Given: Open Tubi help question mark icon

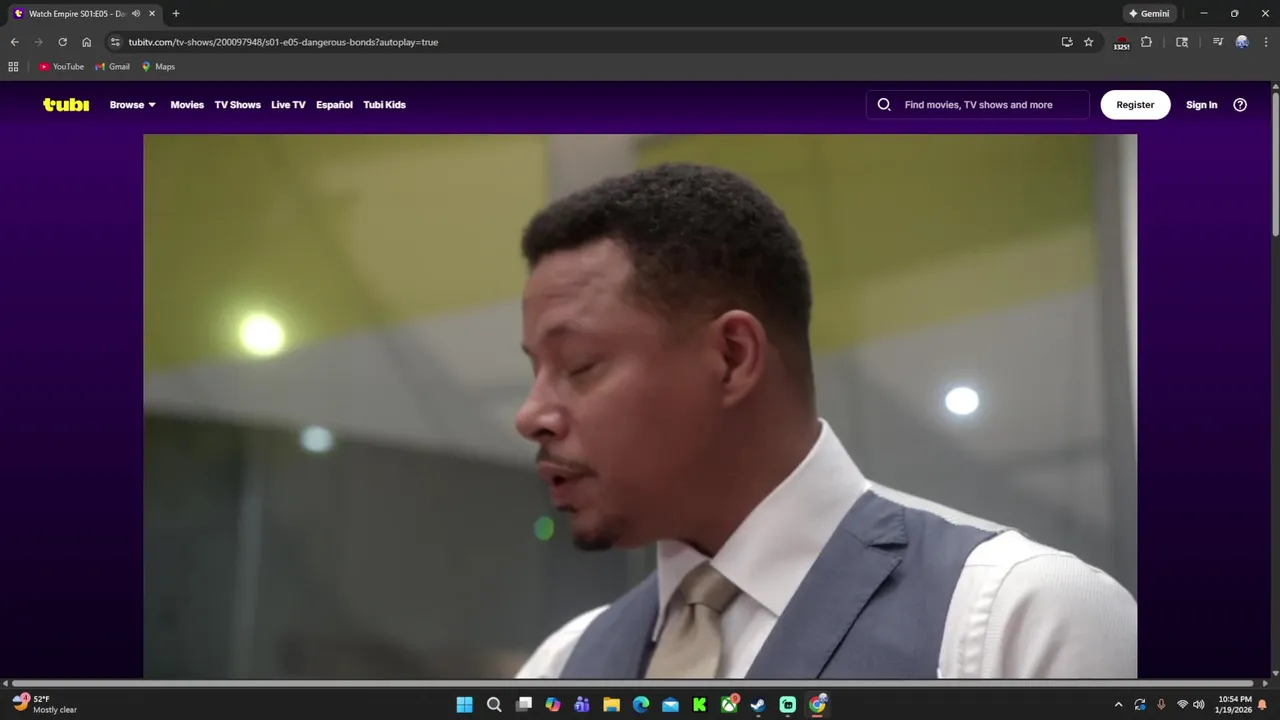Looking at the screenshot, I should pos(1240,104).
